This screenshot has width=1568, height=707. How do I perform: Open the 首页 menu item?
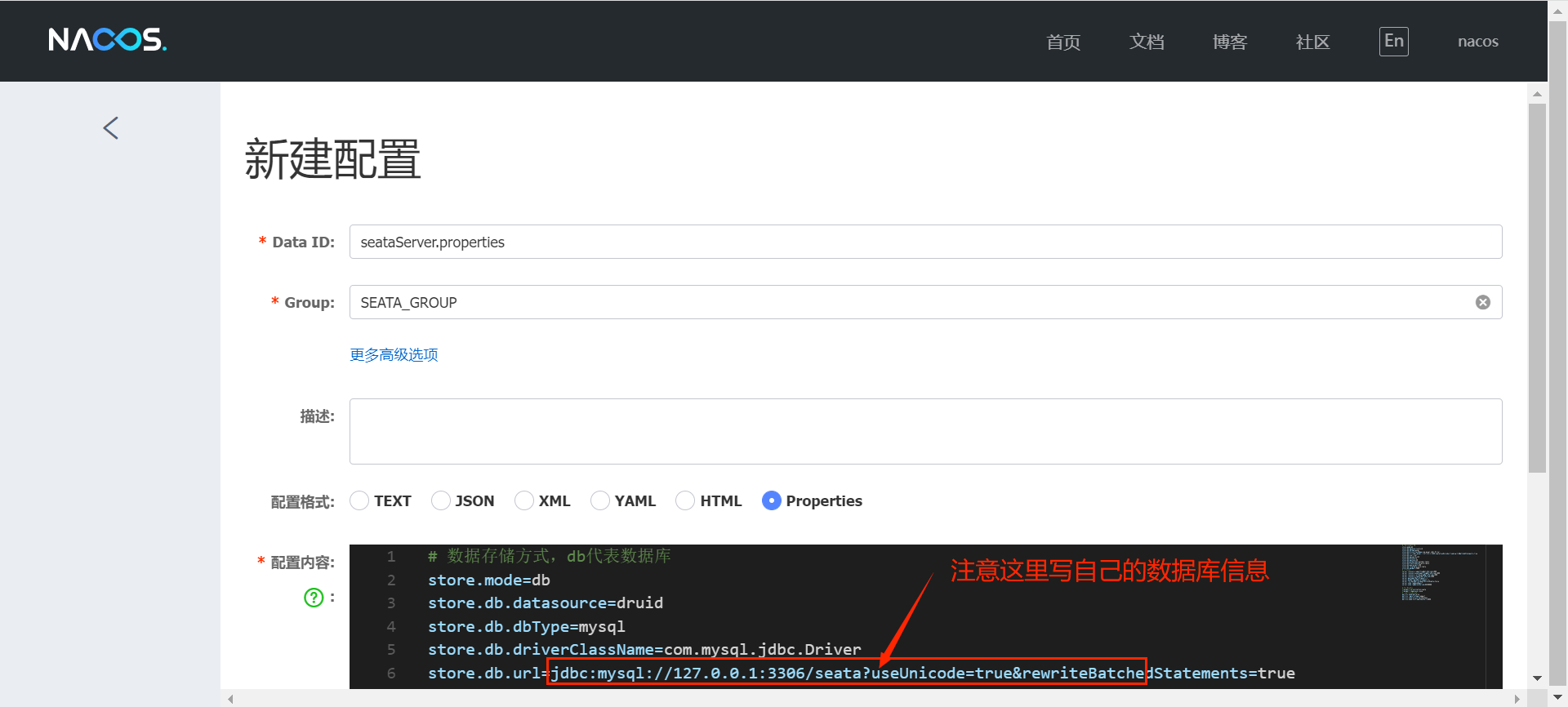pyautogui.click(x=1063, y=42)
